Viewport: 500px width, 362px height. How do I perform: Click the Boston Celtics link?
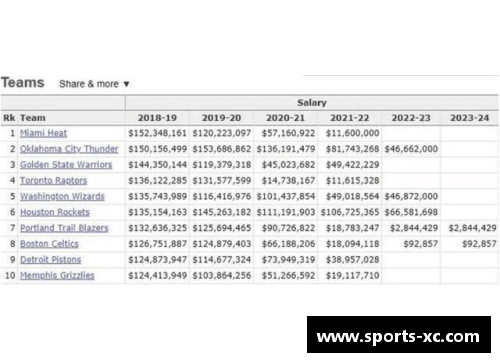coord(49,244)
